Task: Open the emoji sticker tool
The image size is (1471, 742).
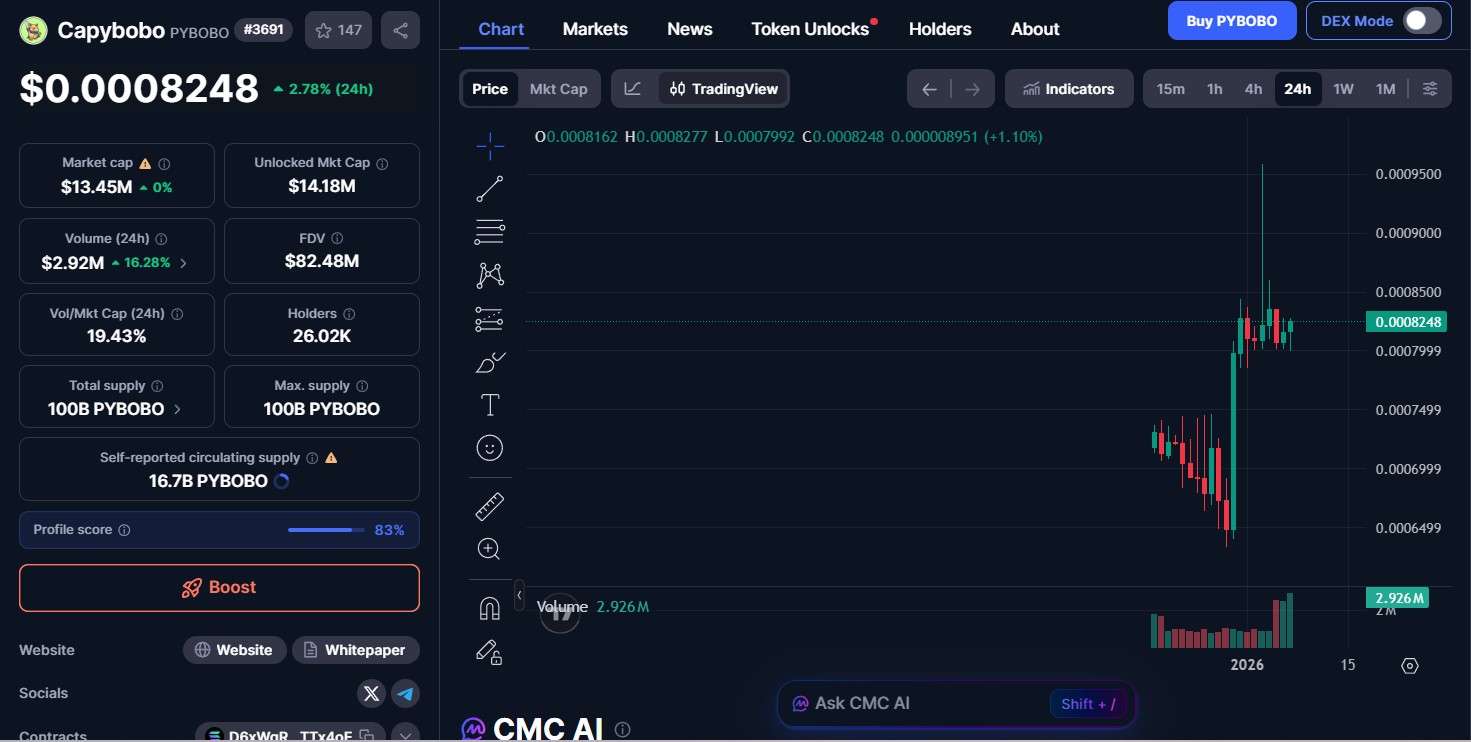Action: click(490, 448)
